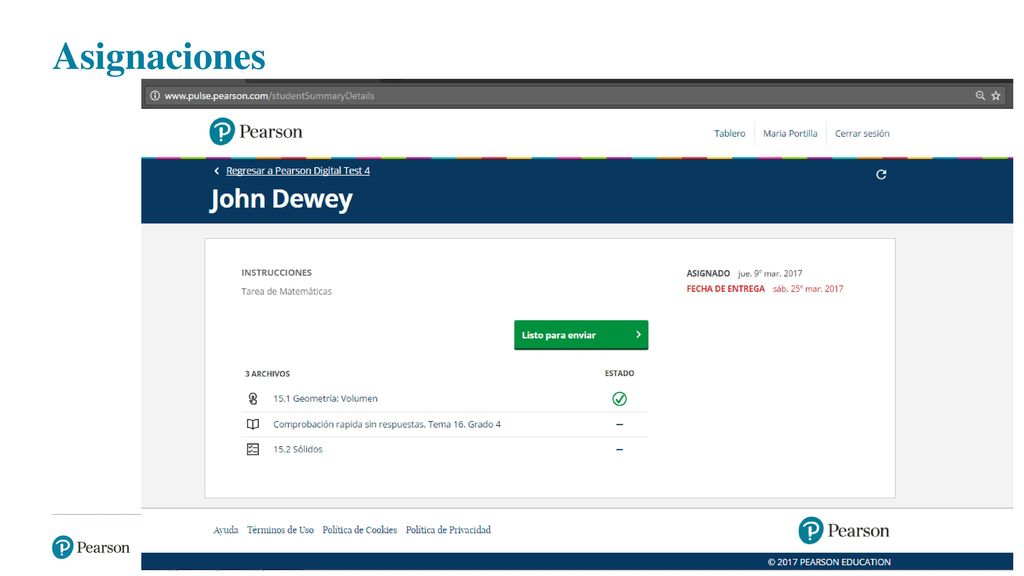1024x576 pixels.
Task: Click the back chevron beside Regresar link
Action: coord(217,170)
